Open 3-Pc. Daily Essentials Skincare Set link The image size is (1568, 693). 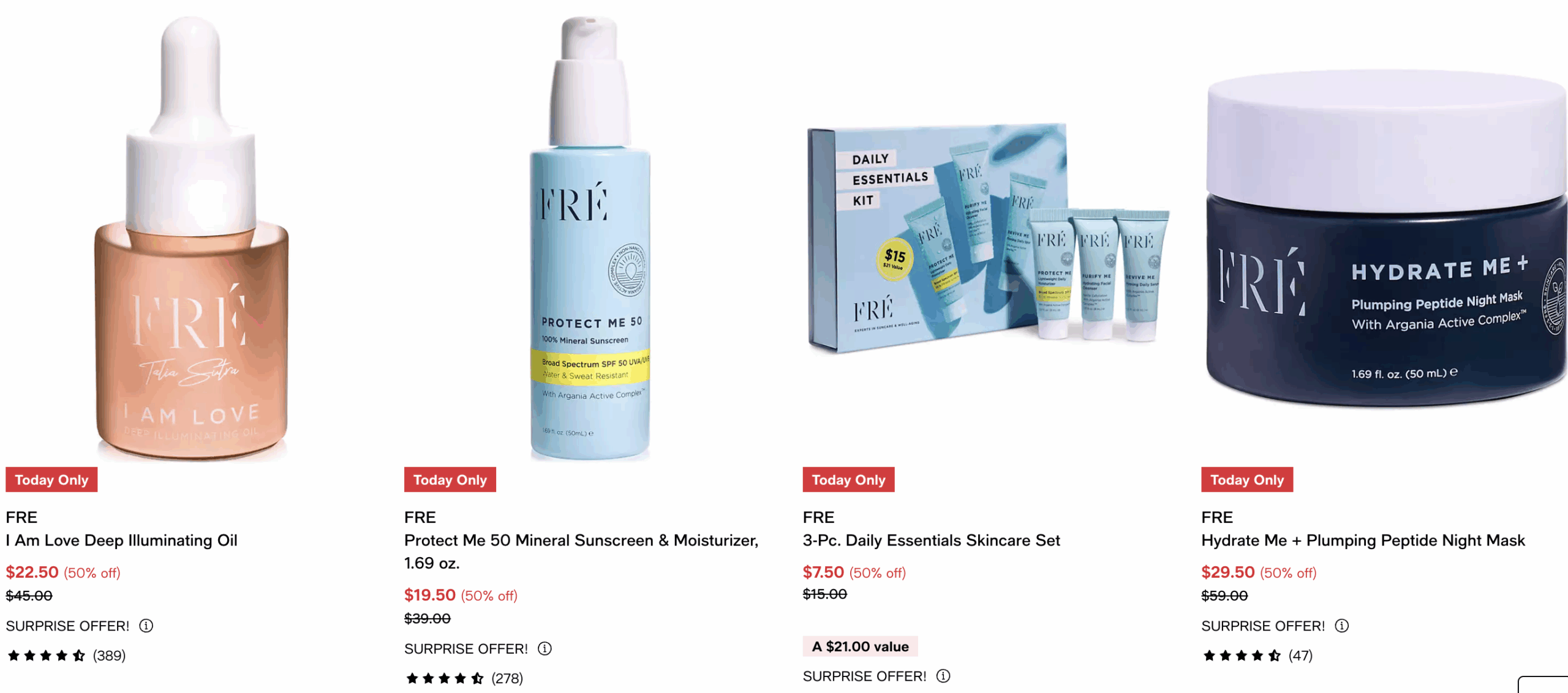pyautogui.click(x=931, y=541)
